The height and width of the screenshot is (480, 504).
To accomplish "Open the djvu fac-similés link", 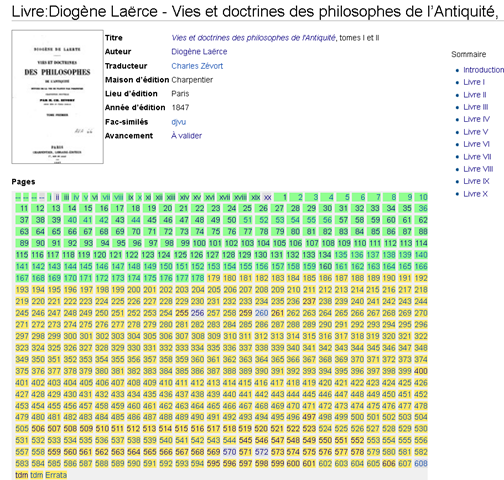I will click(x=179, y=122).
